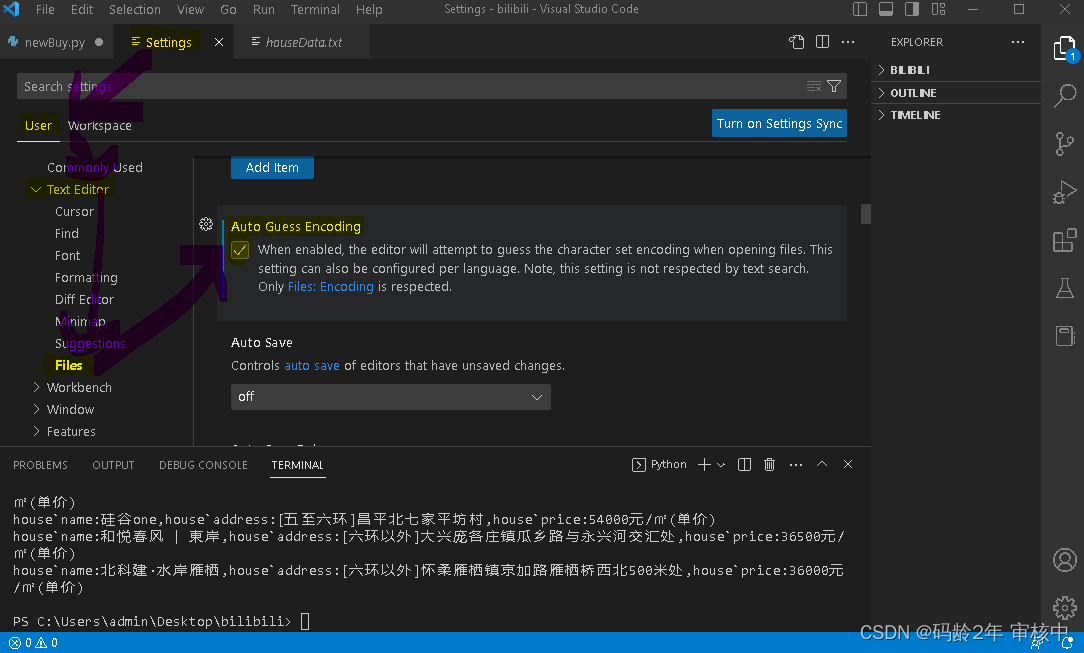Viewport: 1084px width, 653px height.
Task: Select Font under Text Editor
Action: (x=68, y=256)
